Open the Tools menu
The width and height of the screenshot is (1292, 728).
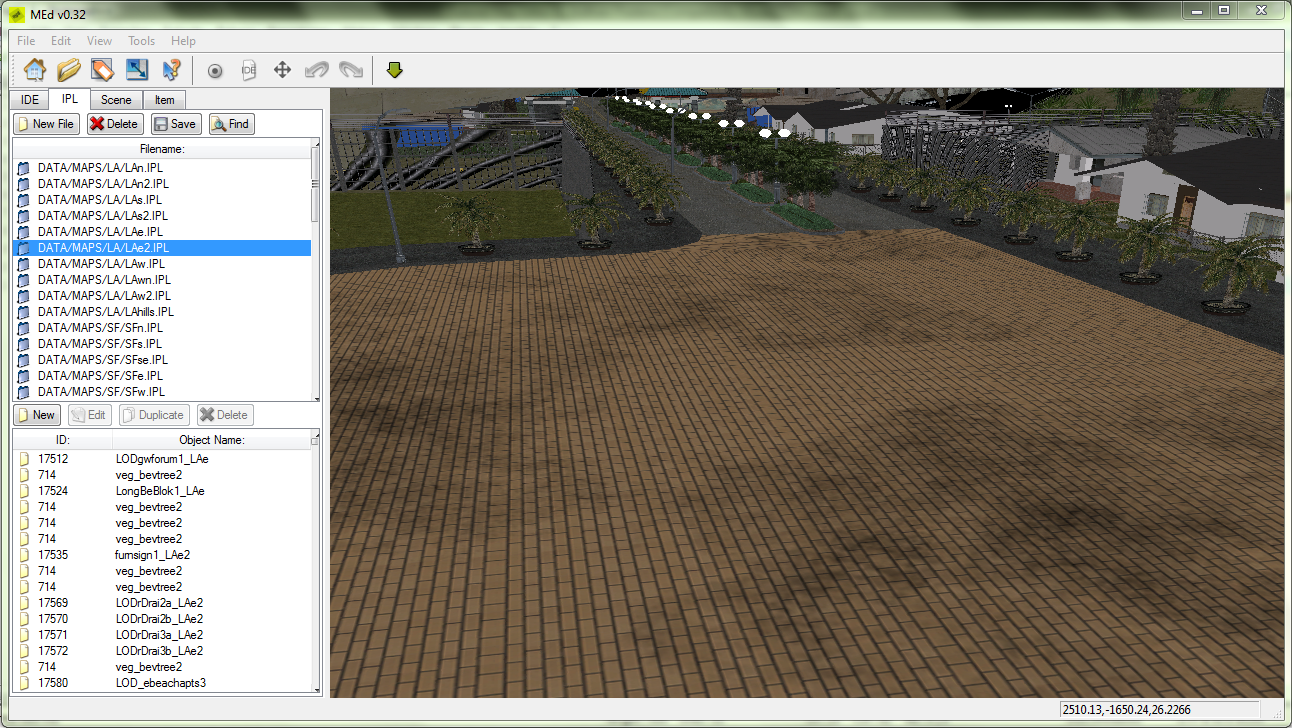point(141,41)
